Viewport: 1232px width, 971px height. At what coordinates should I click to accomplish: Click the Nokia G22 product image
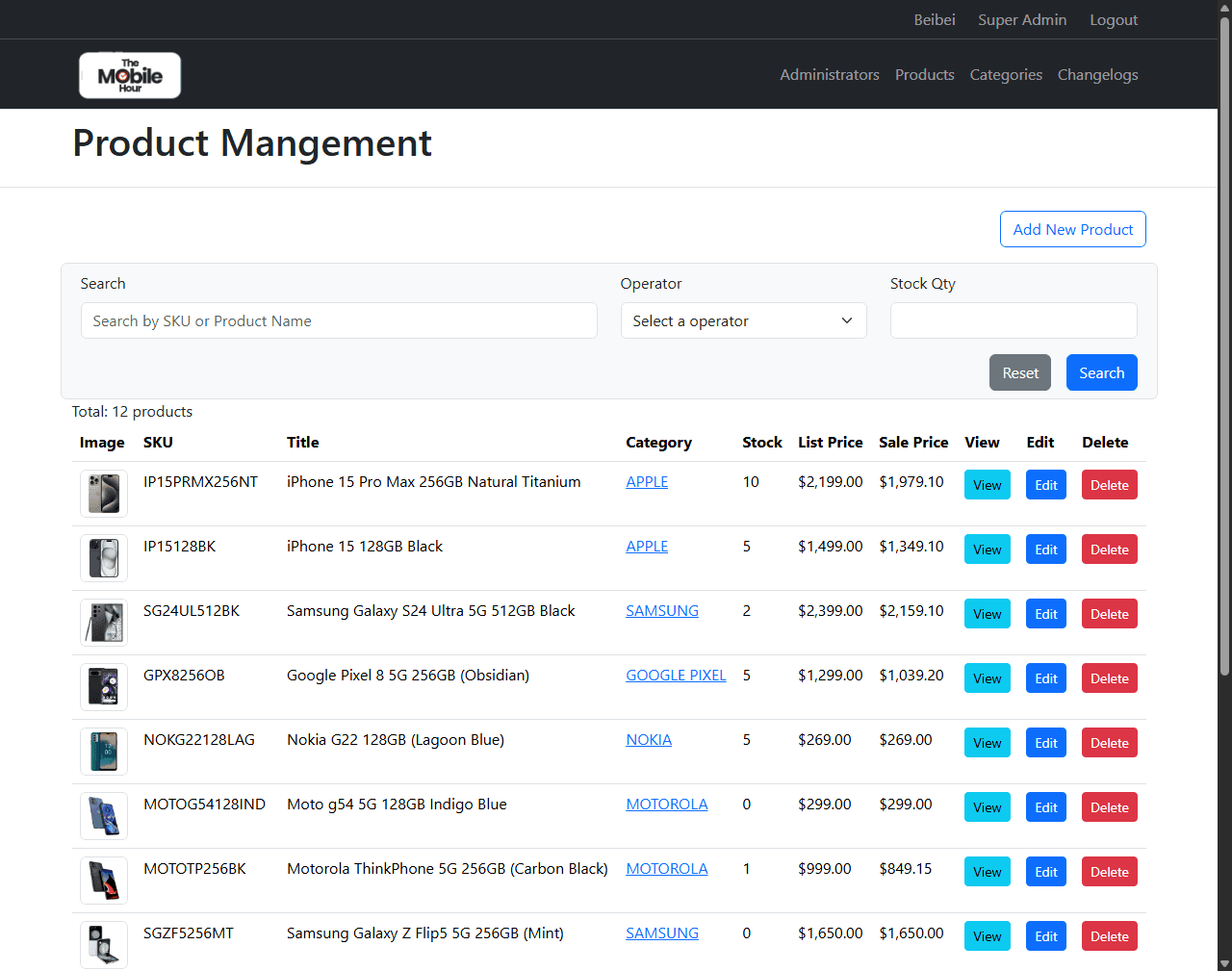pyautogui.click(x=104, y=752)
